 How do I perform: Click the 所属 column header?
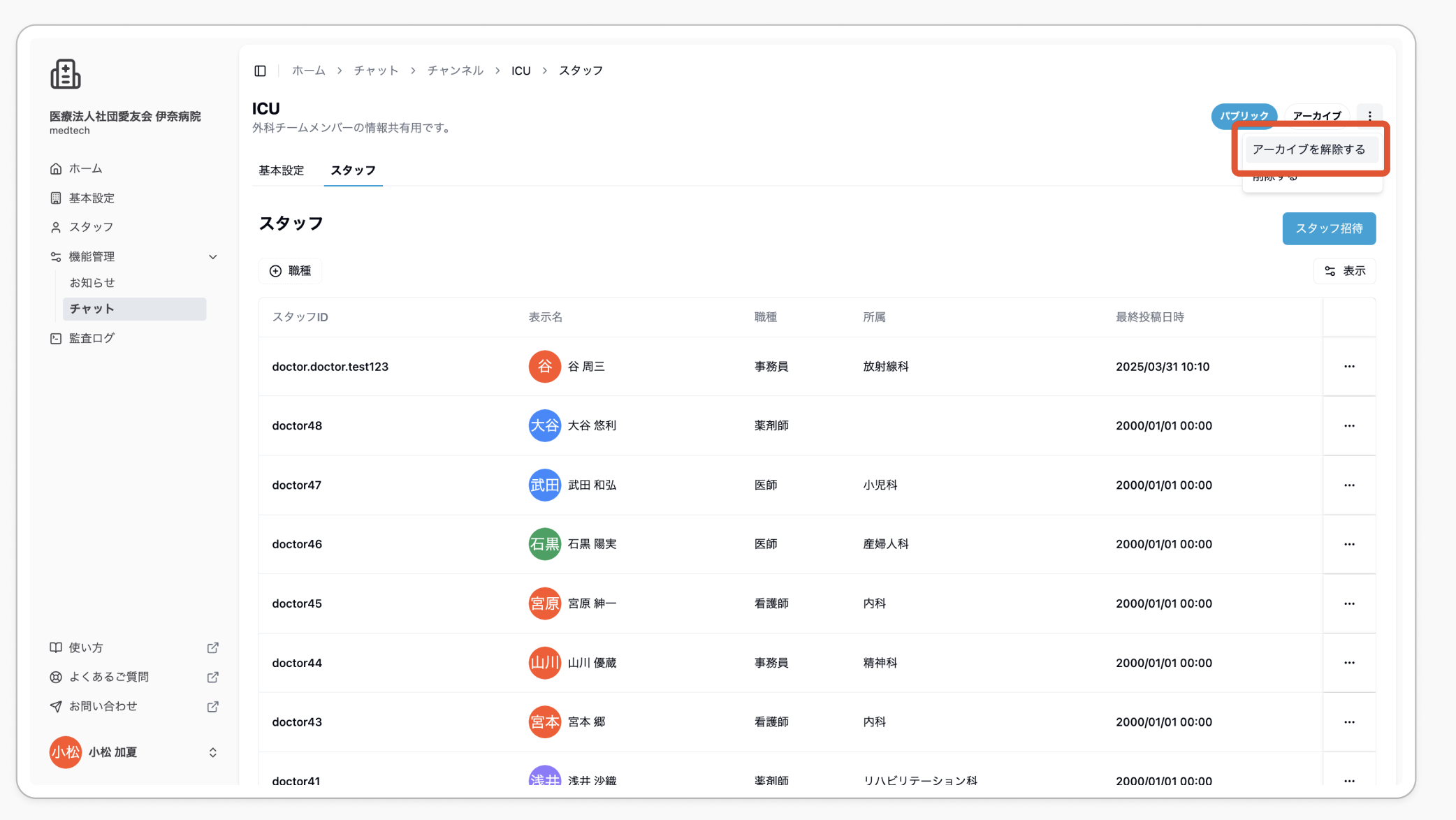(x=874, y=317)
